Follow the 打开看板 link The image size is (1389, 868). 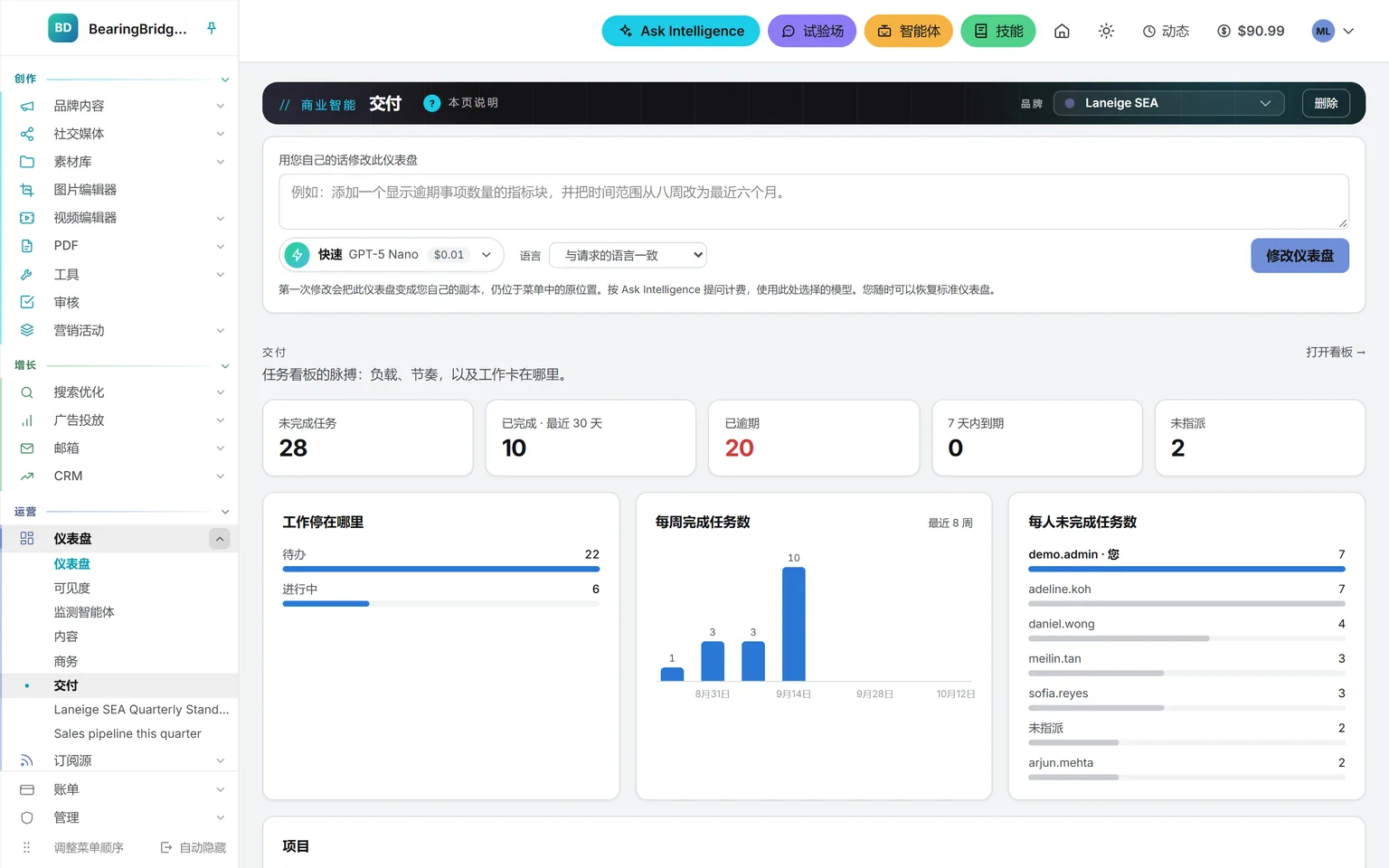[x=1336, y=352]
